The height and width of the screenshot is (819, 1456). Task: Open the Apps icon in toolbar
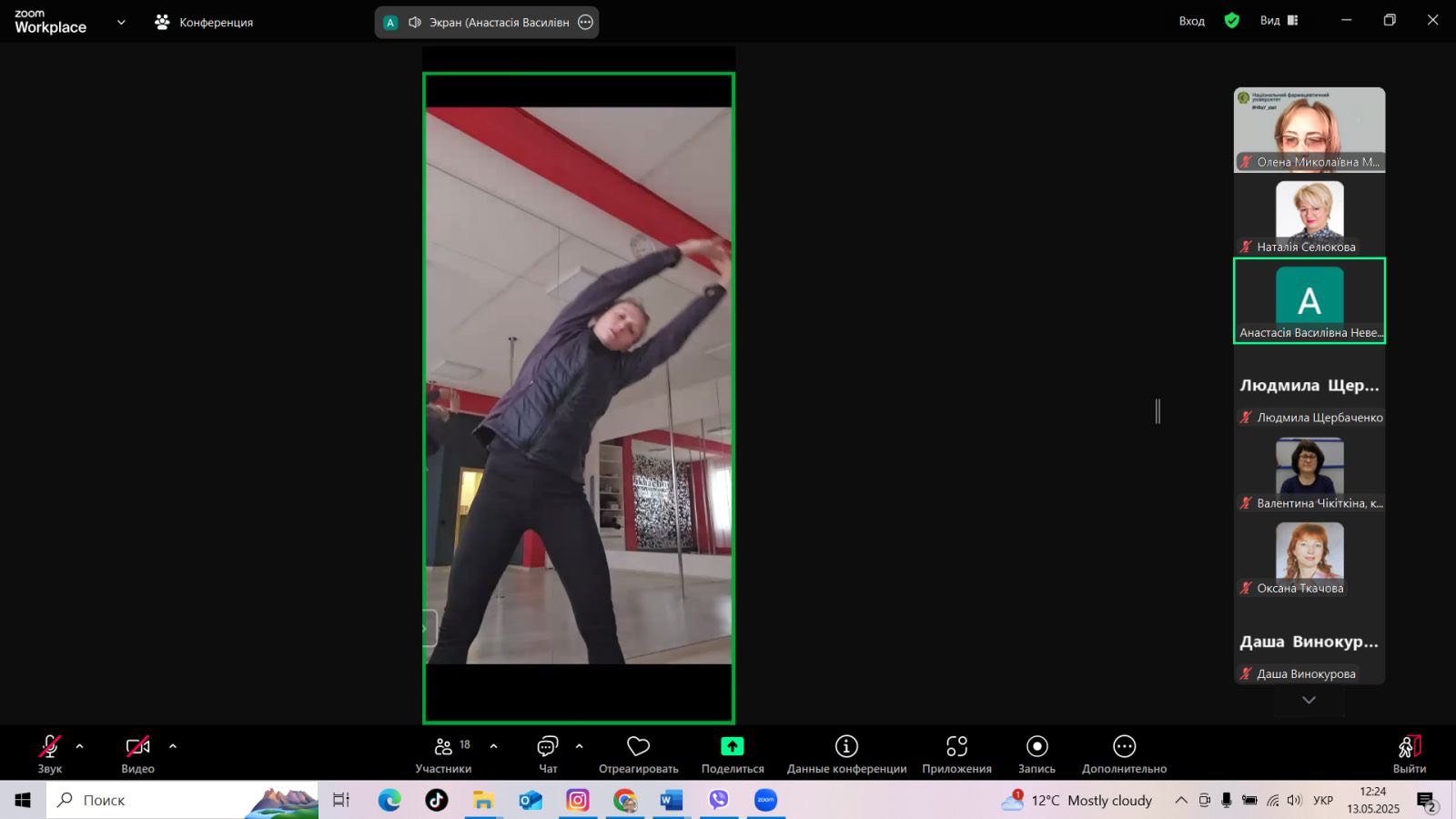pyautogui.click(x=956, y=746)
